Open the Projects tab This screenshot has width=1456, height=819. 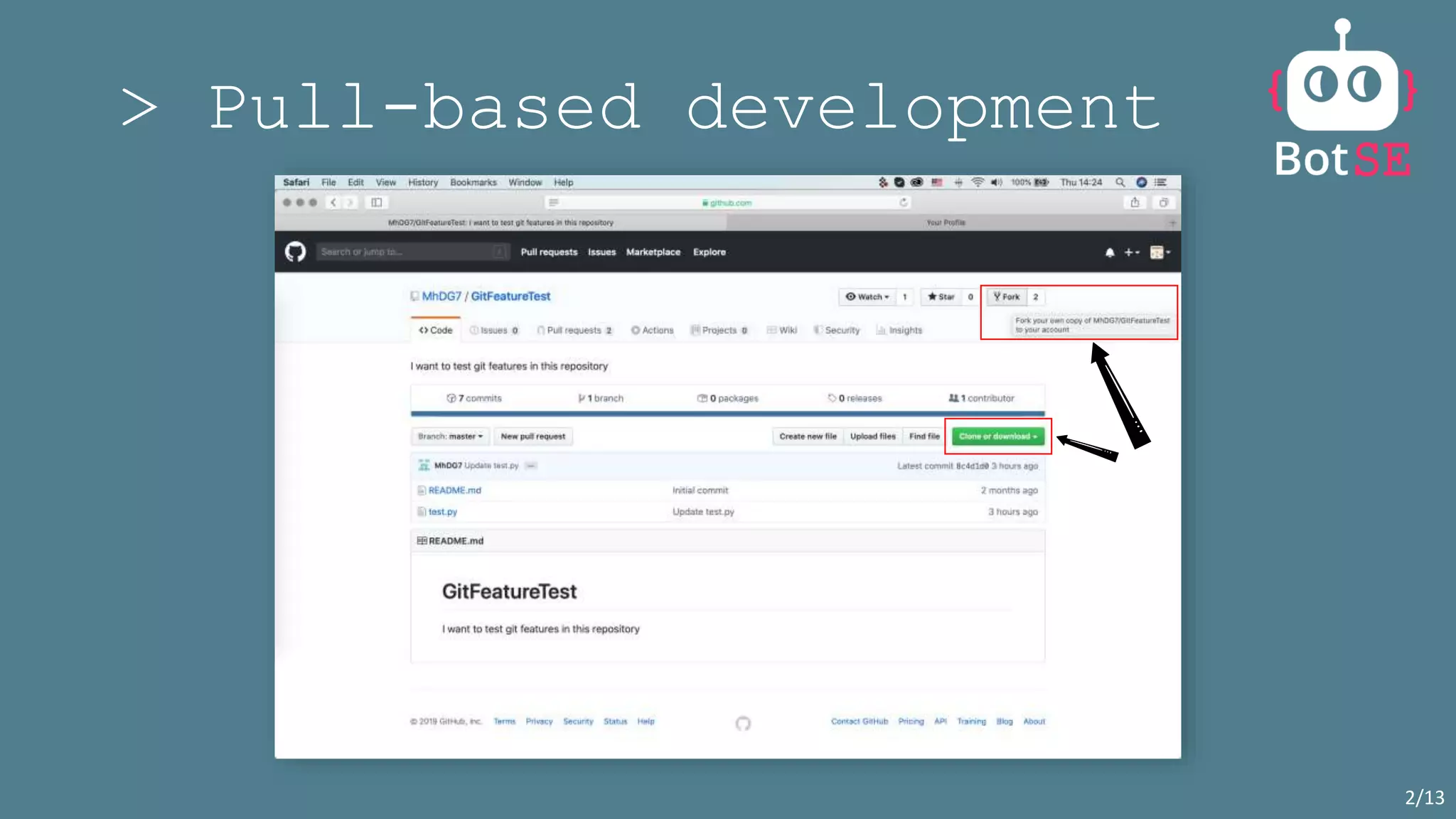click(x=719, y=330)
